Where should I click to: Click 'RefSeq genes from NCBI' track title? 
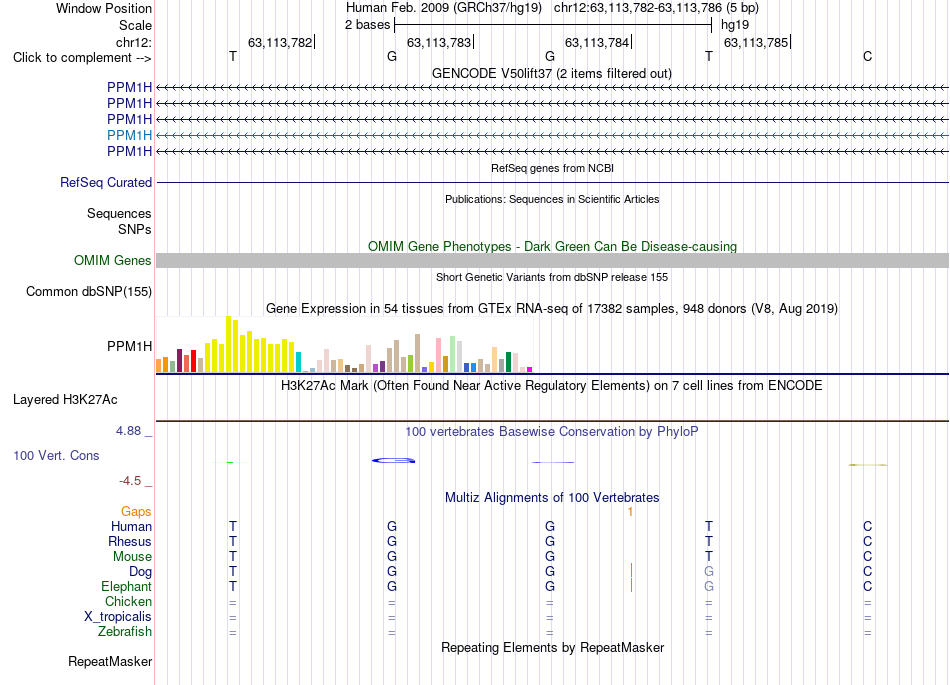coord(552,168)
